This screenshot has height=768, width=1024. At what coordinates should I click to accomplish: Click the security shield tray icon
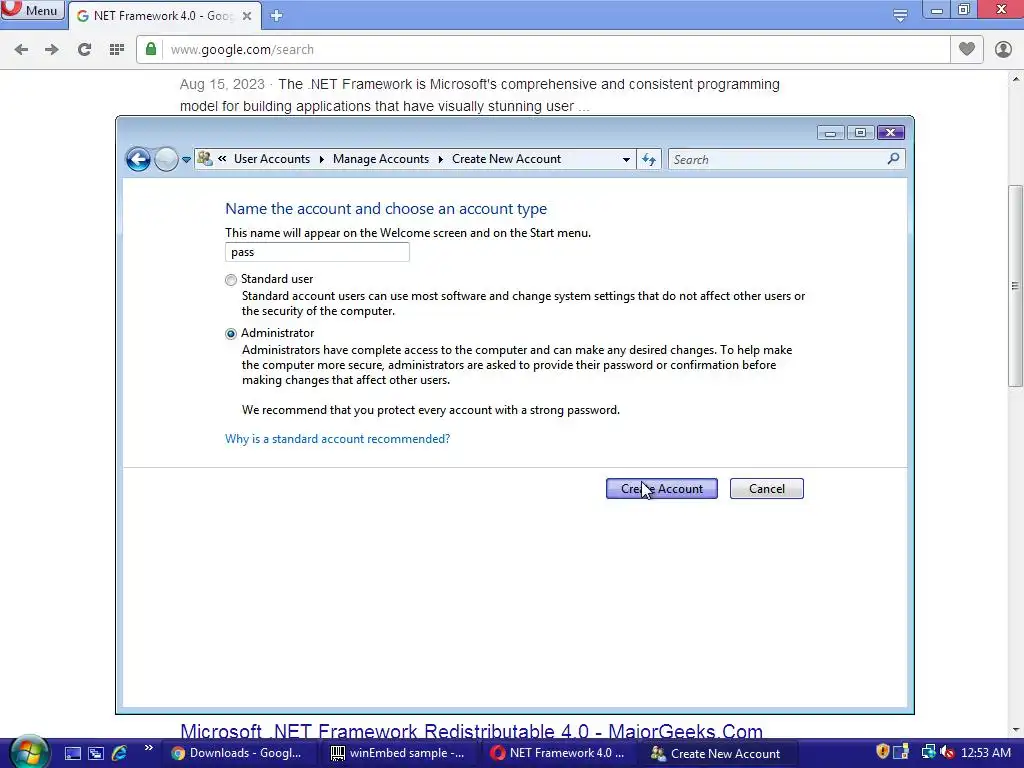tap(883, 752)
